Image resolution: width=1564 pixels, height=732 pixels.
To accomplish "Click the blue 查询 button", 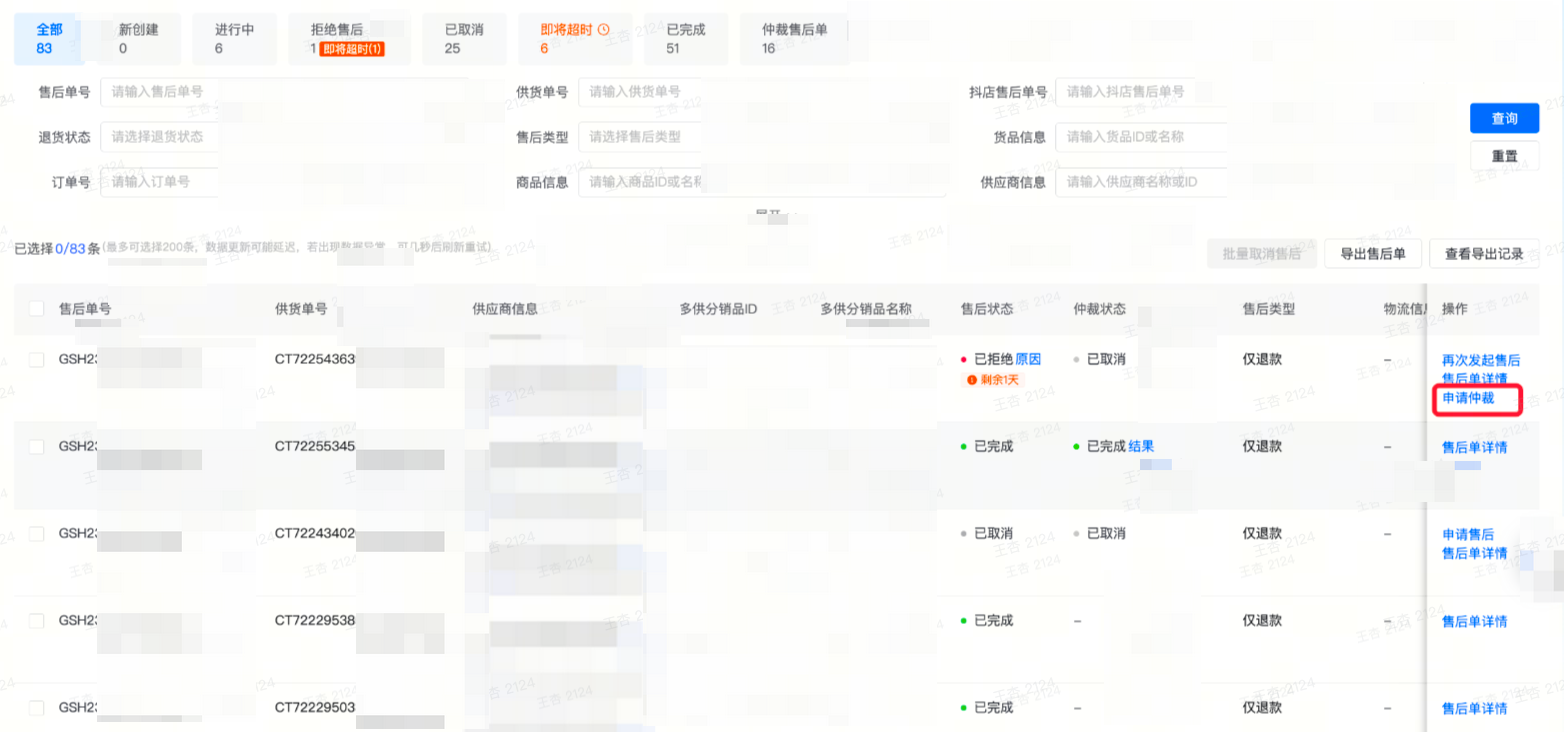I will click(x=1504, y=118).
